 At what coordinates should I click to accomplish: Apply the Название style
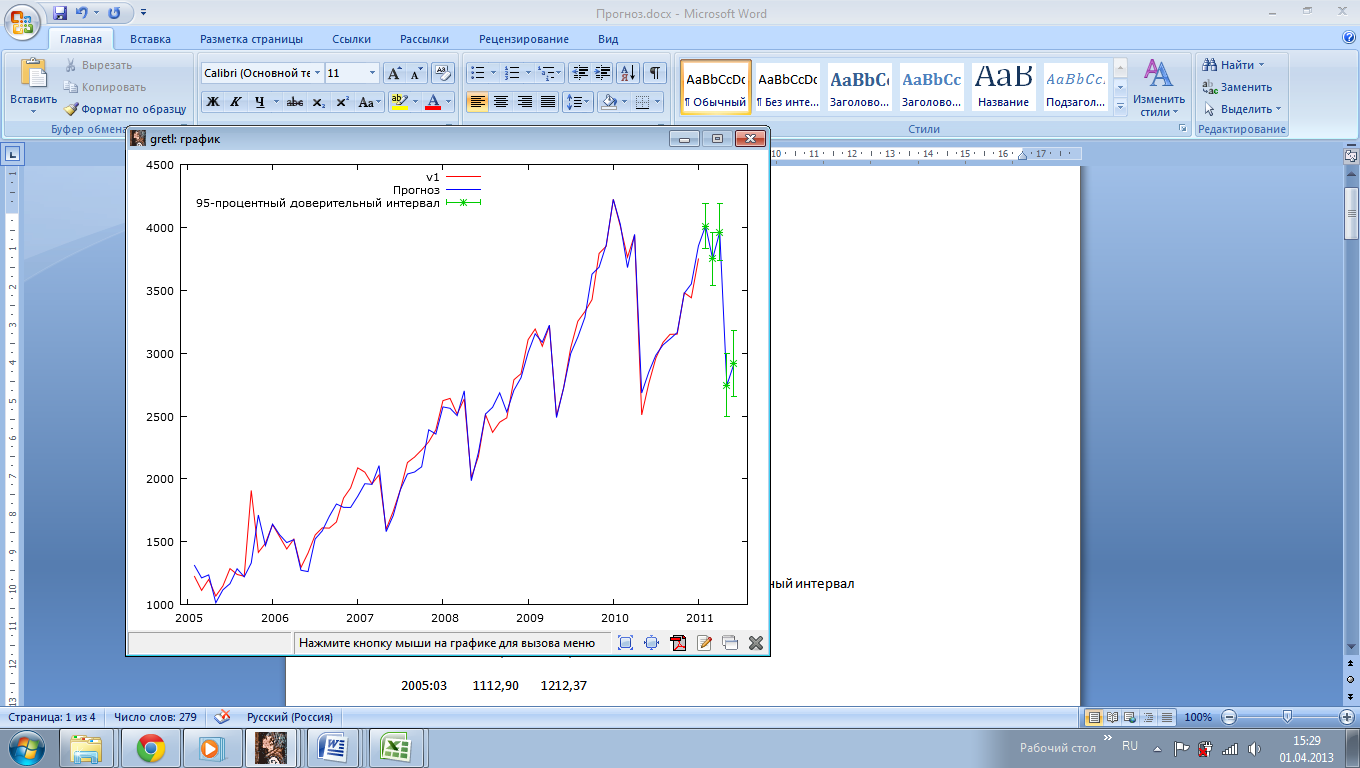pyautogui.click(x=1003, y=88)
